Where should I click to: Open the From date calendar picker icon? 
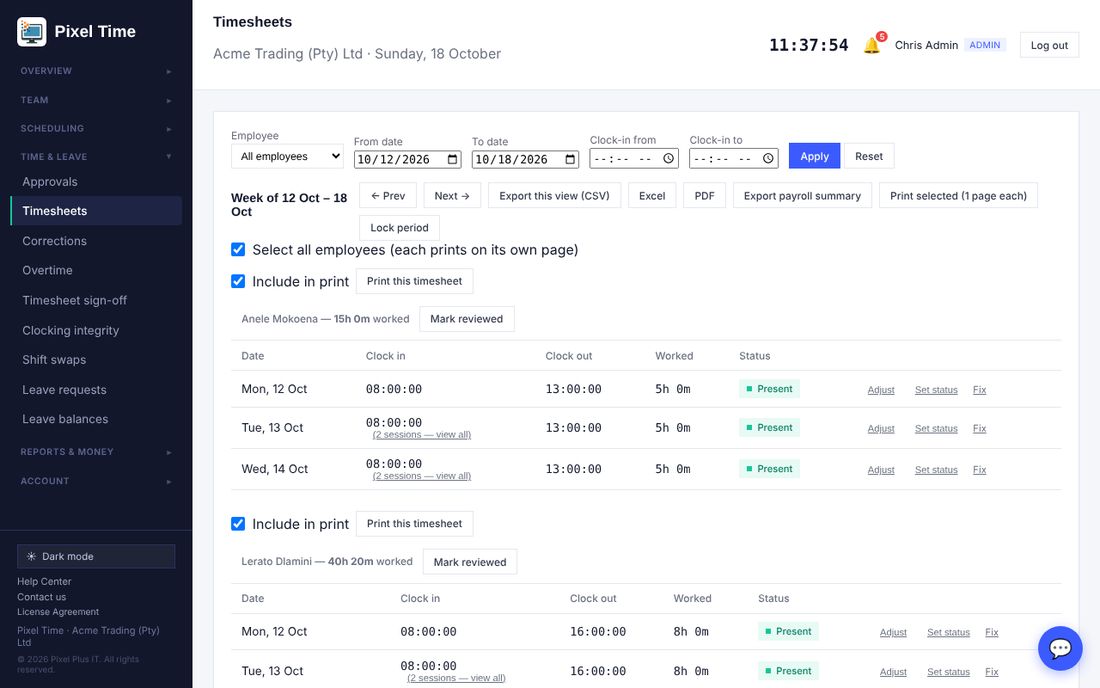tap(453, 159)
